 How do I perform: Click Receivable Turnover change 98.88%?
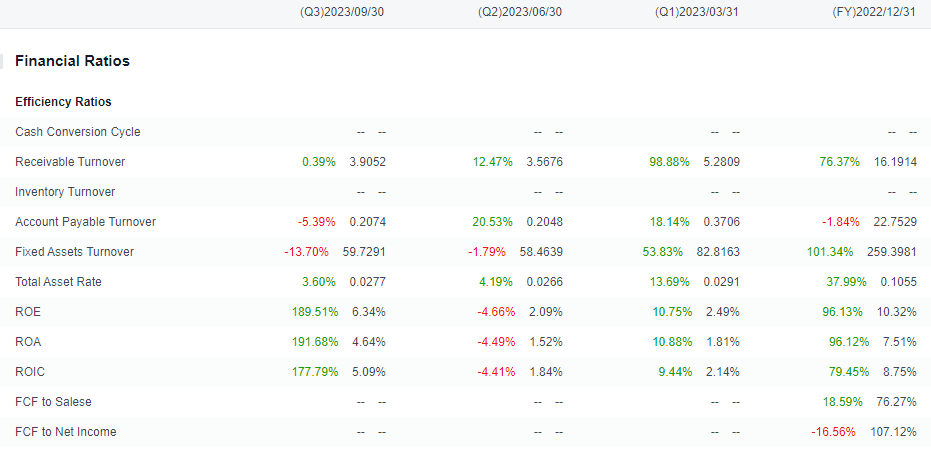tap(670, 161)
